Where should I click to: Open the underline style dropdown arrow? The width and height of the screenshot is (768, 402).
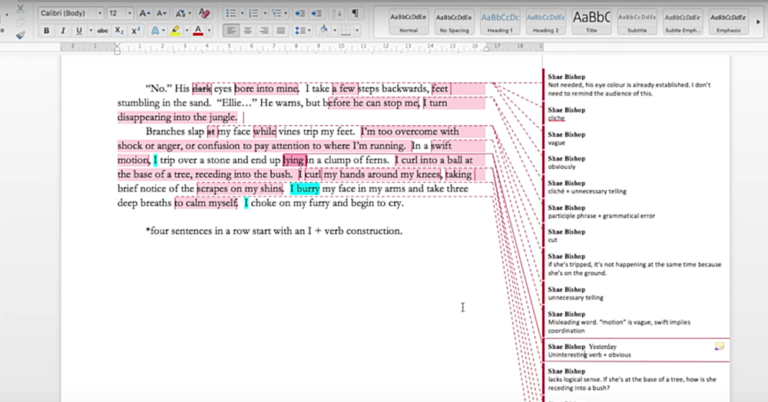91,31
